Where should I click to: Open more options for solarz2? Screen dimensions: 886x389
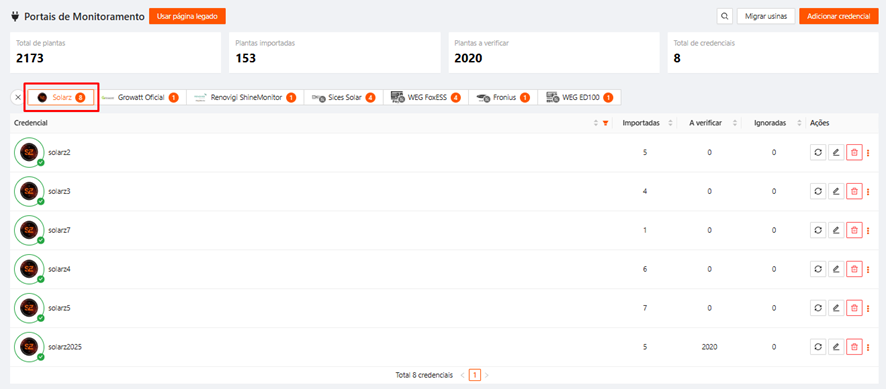(868, 153)
